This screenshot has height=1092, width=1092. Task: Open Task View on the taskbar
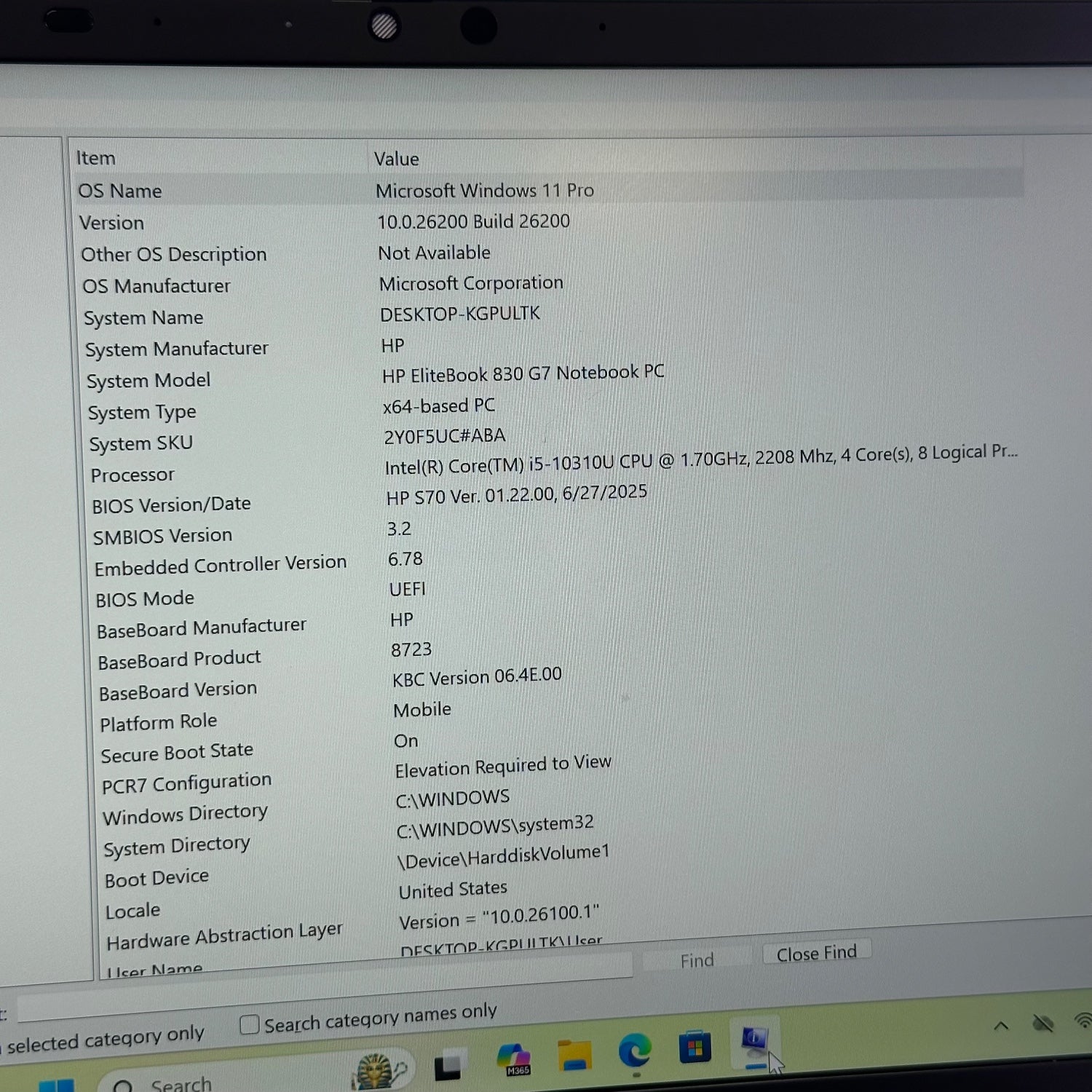tap(448, 1066)
